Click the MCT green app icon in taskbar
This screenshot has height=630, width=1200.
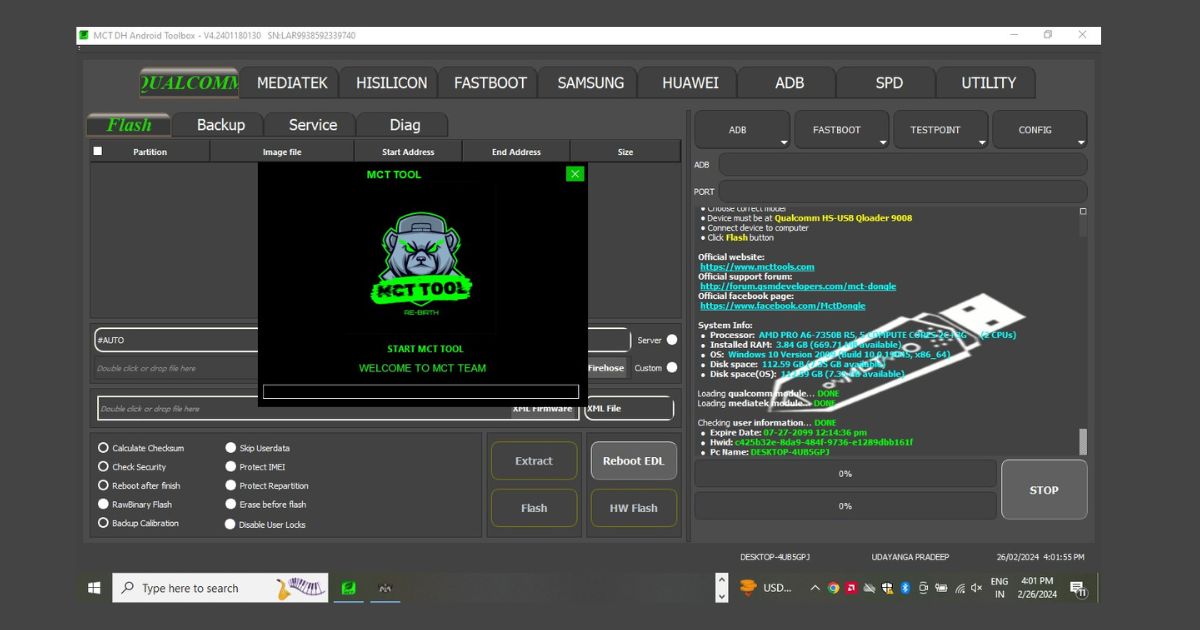point(349,588)
